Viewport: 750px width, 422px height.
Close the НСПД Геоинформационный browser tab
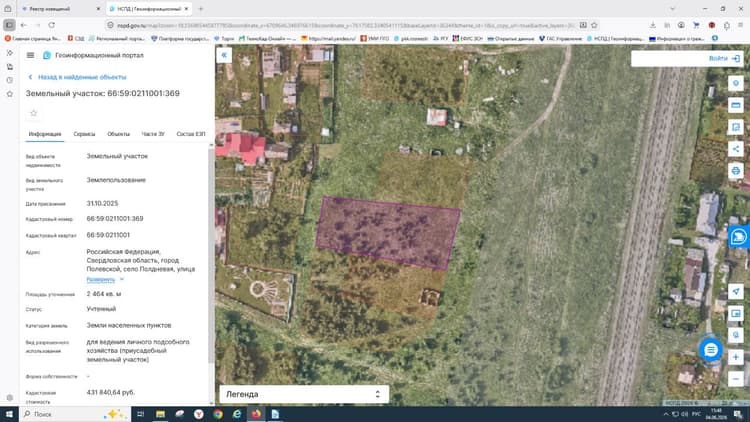(187, 9)
